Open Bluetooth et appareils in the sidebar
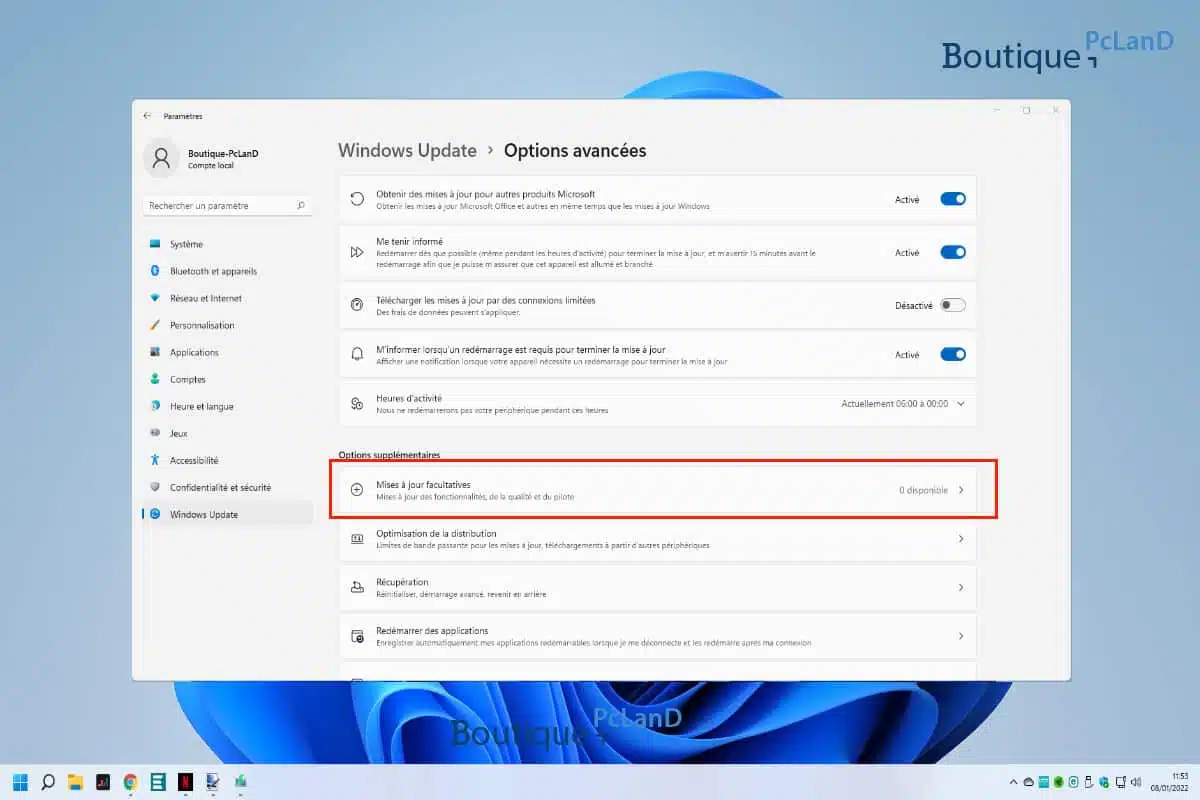Viewport: 1200px width, 800px height. pyautogui.click(x=228, y=271)
